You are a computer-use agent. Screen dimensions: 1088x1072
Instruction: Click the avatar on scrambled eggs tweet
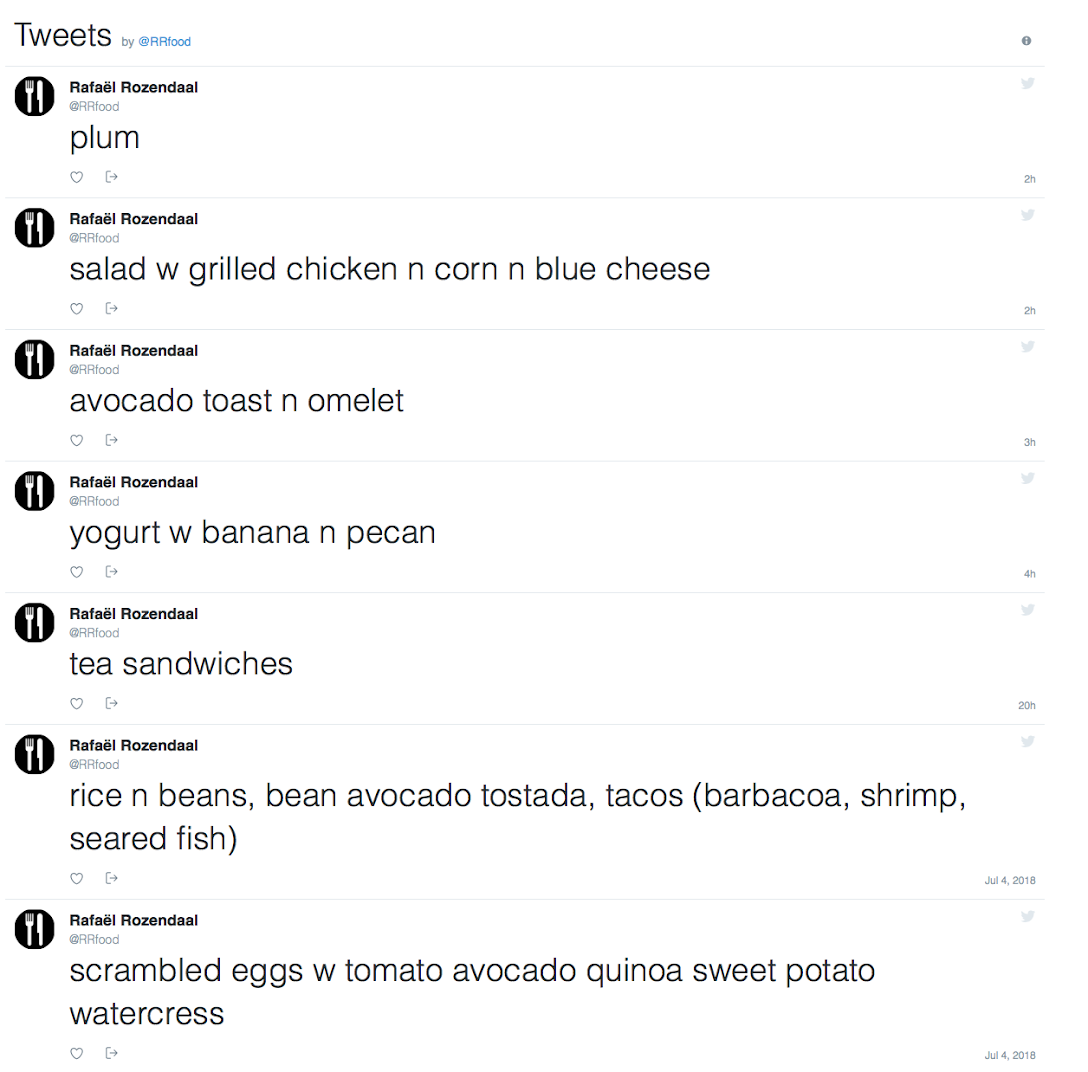35,929
